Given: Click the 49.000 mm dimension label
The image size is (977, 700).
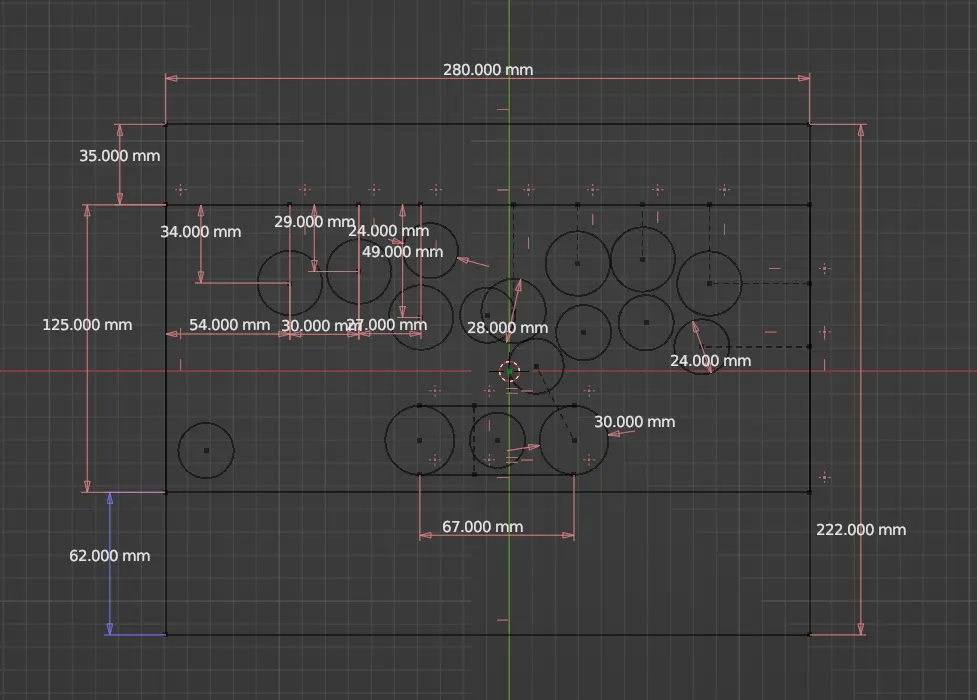Looking at the screenshot, I should pyautogui.click(x=403, y=252).
